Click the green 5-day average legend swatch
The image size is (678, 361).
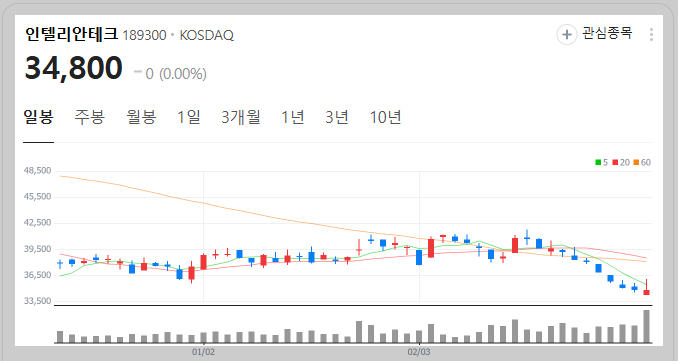click(598, 163)
